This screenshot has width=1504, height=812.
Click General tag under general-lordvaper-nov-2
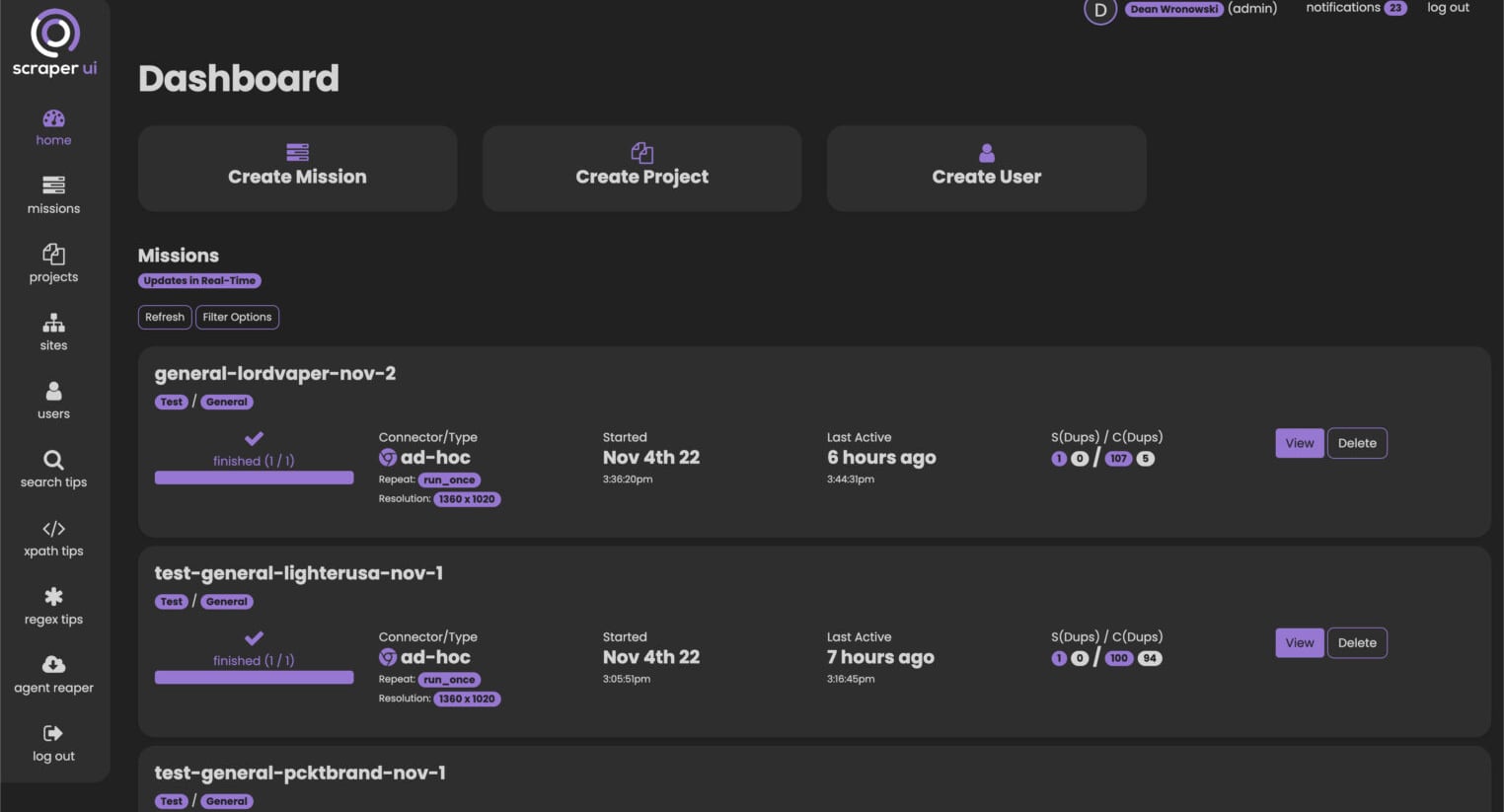[227, 402]
